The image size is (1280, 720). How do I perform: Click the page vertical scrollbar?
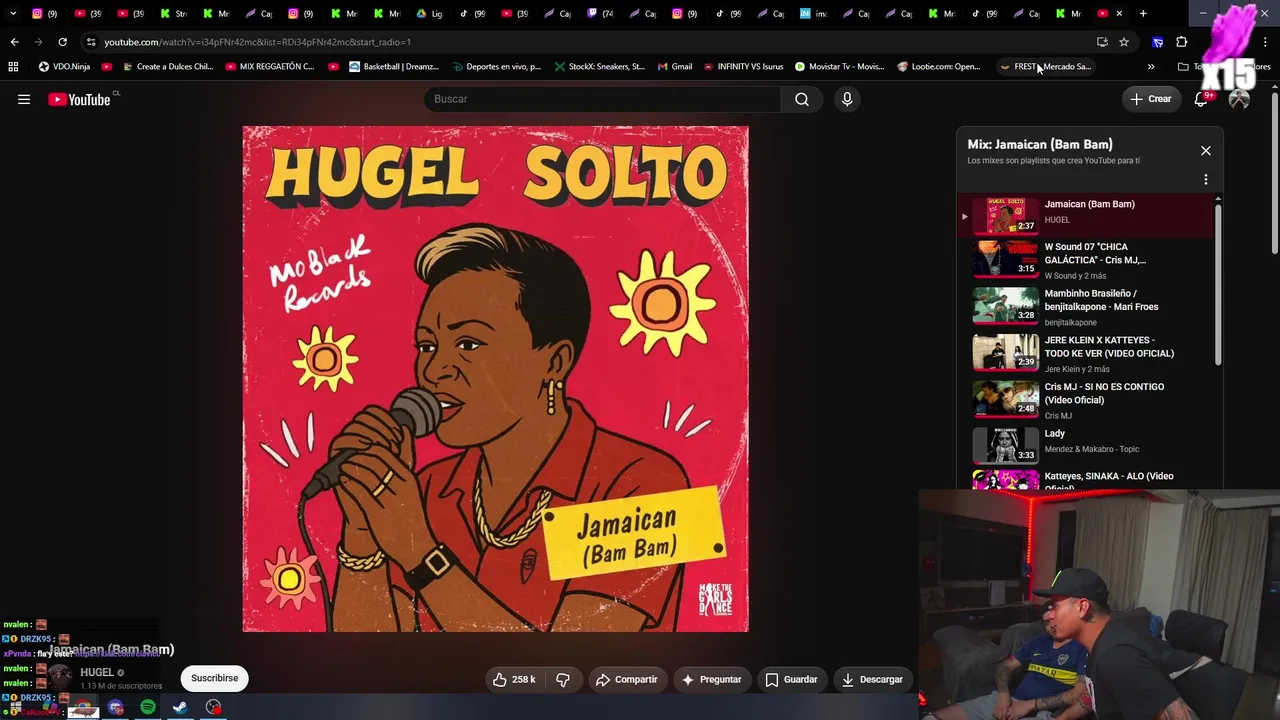tap(1275, 175)
